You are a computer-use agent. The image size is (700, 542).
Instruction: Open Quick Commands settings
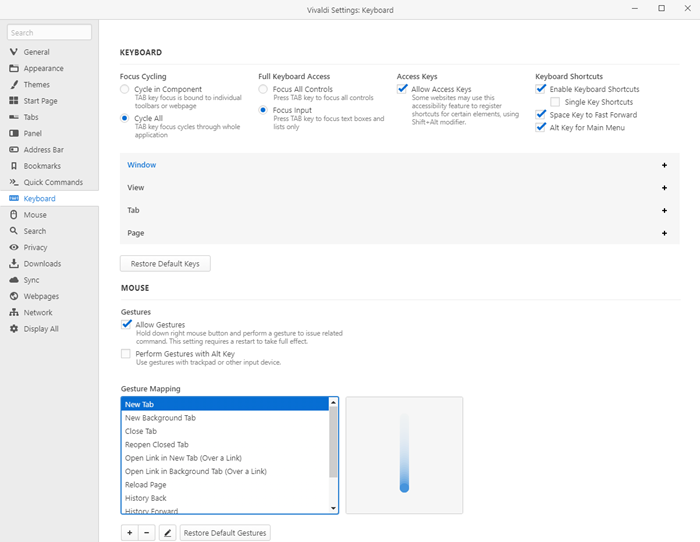[x=49, y=182]
